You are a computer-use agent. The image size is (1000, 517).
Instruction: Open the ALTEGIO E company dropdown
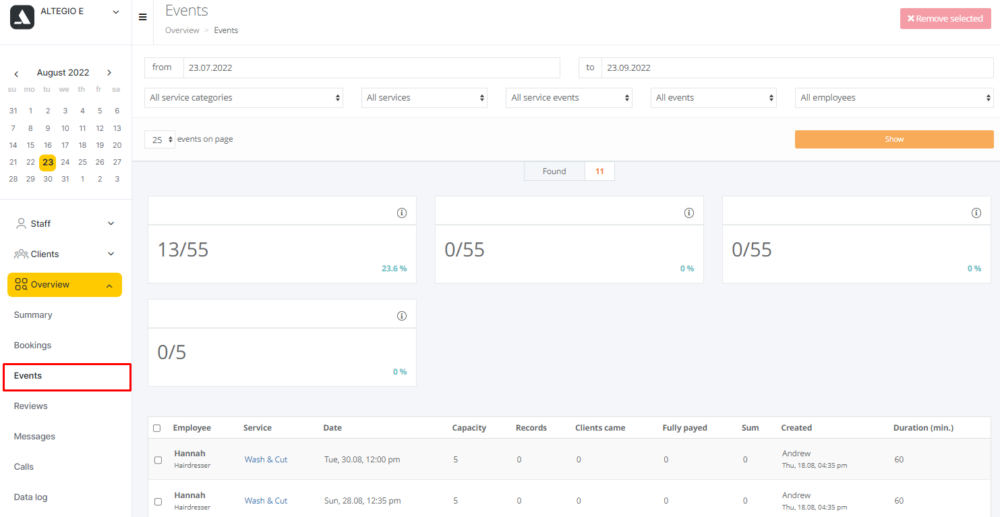115,12
